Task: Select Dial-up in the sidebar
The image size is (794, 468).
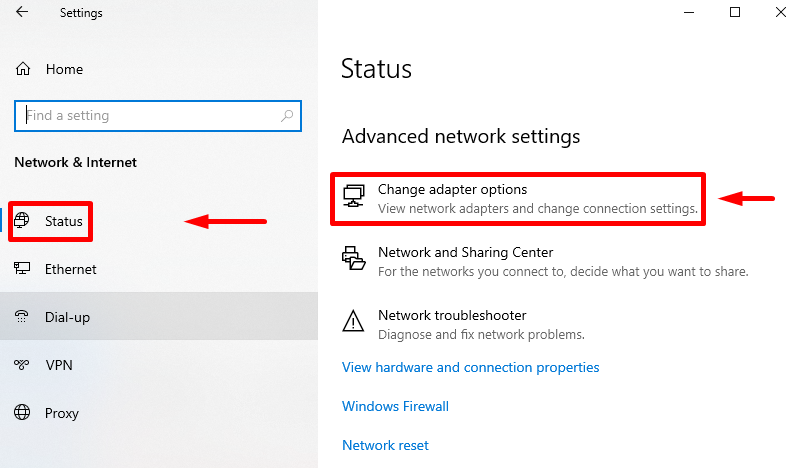Action: click(x=159, y=317)
